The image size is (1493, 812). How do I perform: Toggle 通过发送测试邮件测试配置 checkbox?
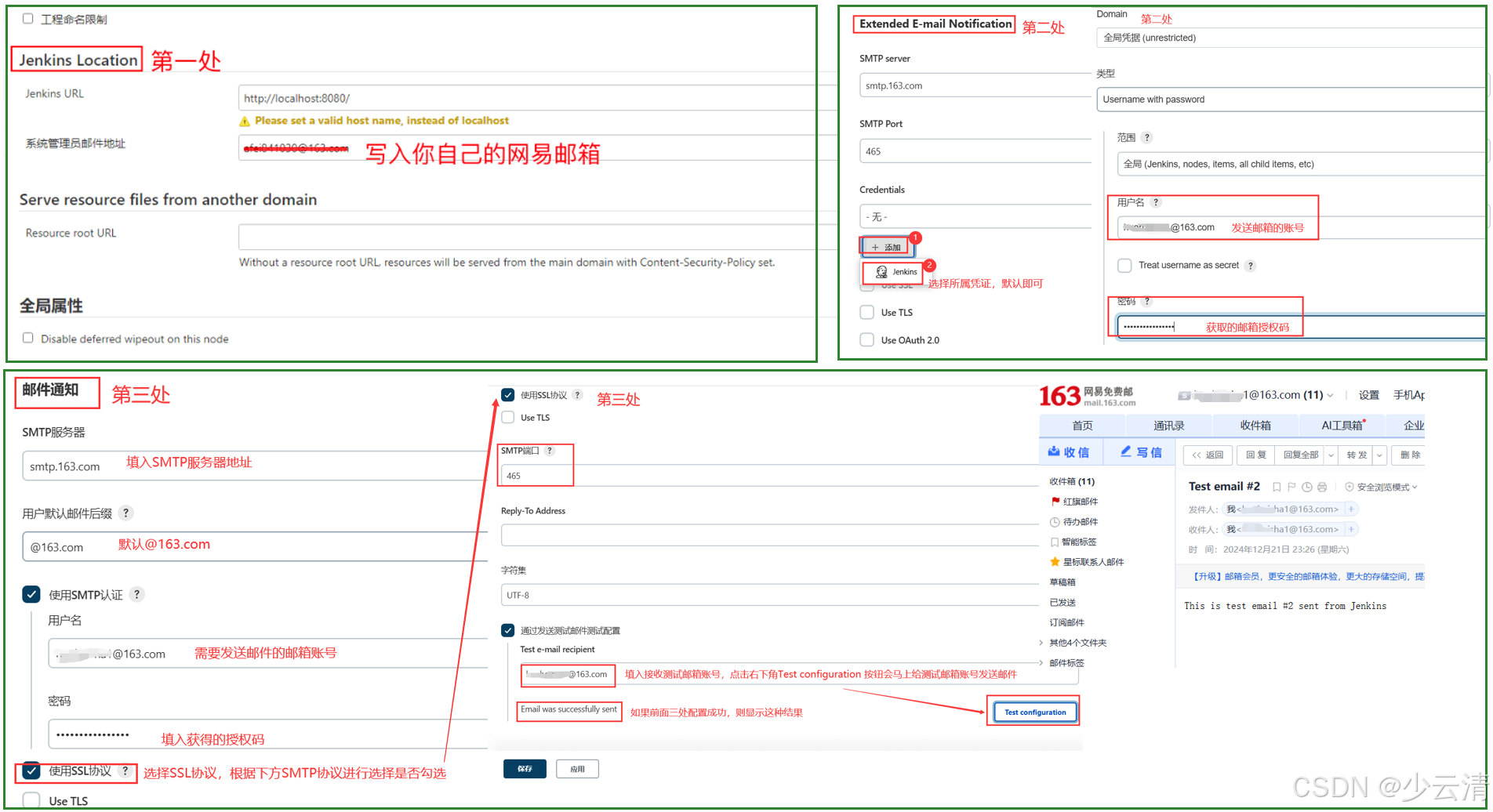(x=508, y=630)
